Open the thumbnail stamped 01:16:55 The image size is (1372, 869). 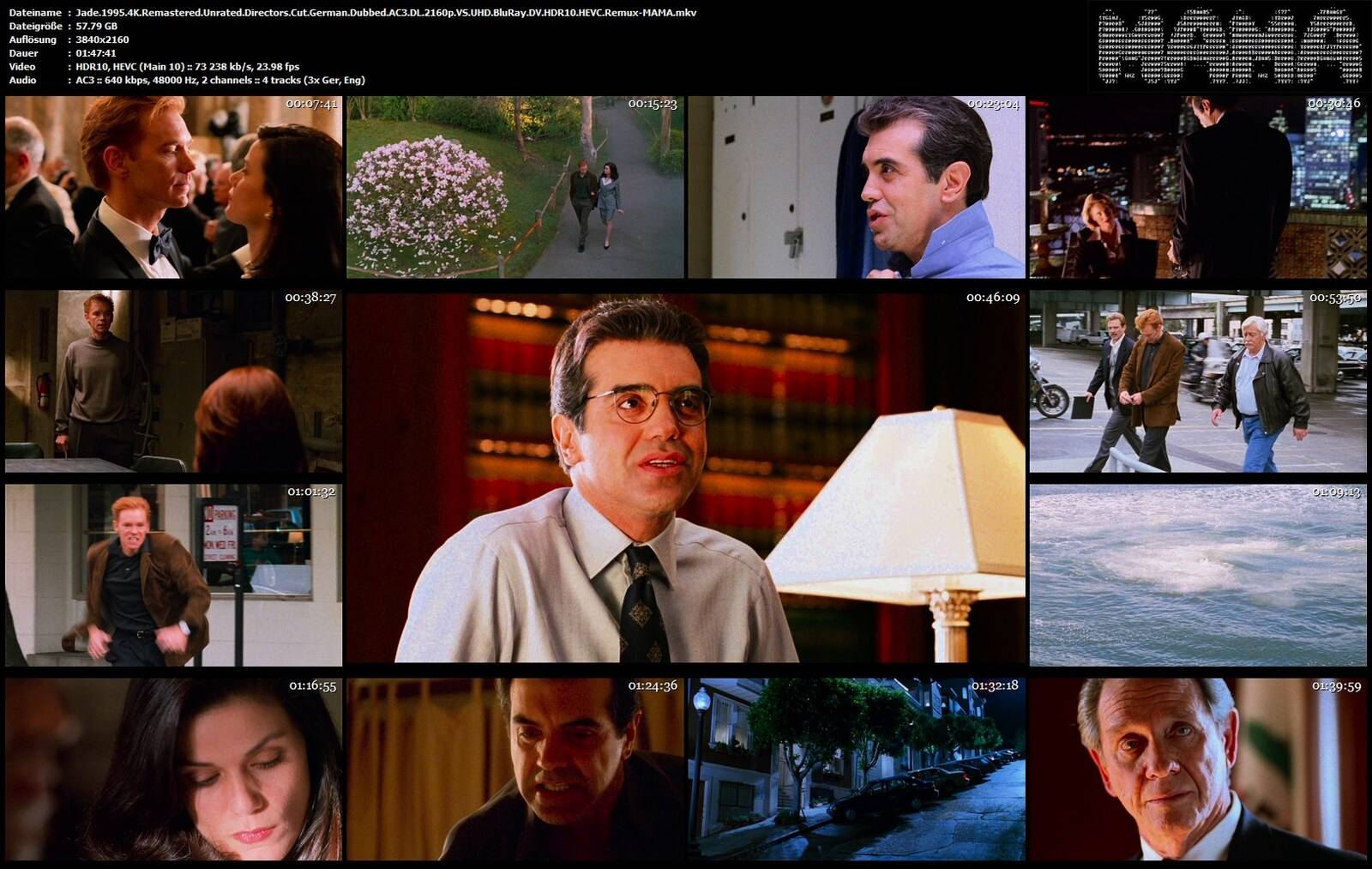[173, 769]
